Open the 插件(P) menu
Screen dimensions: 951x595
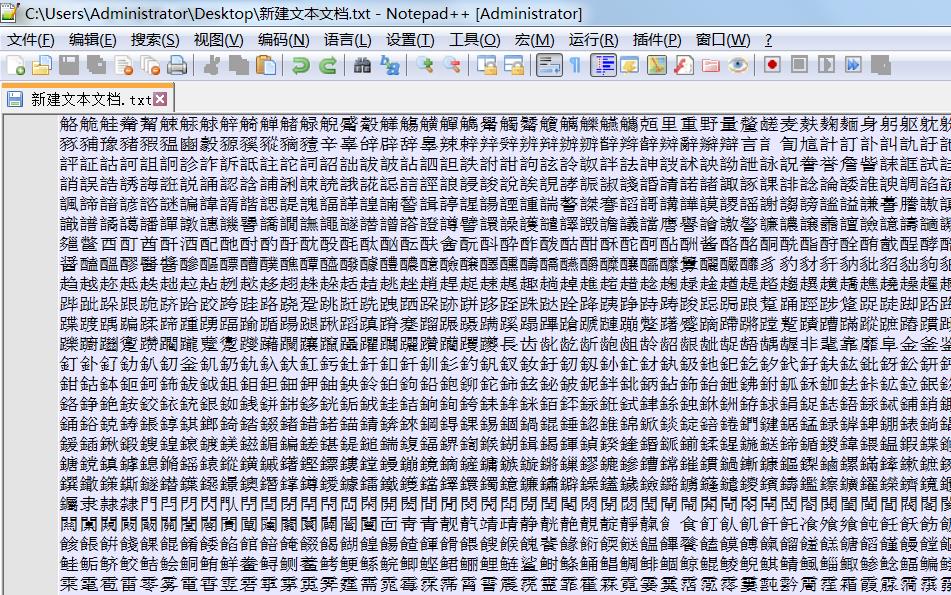[654, 39]
